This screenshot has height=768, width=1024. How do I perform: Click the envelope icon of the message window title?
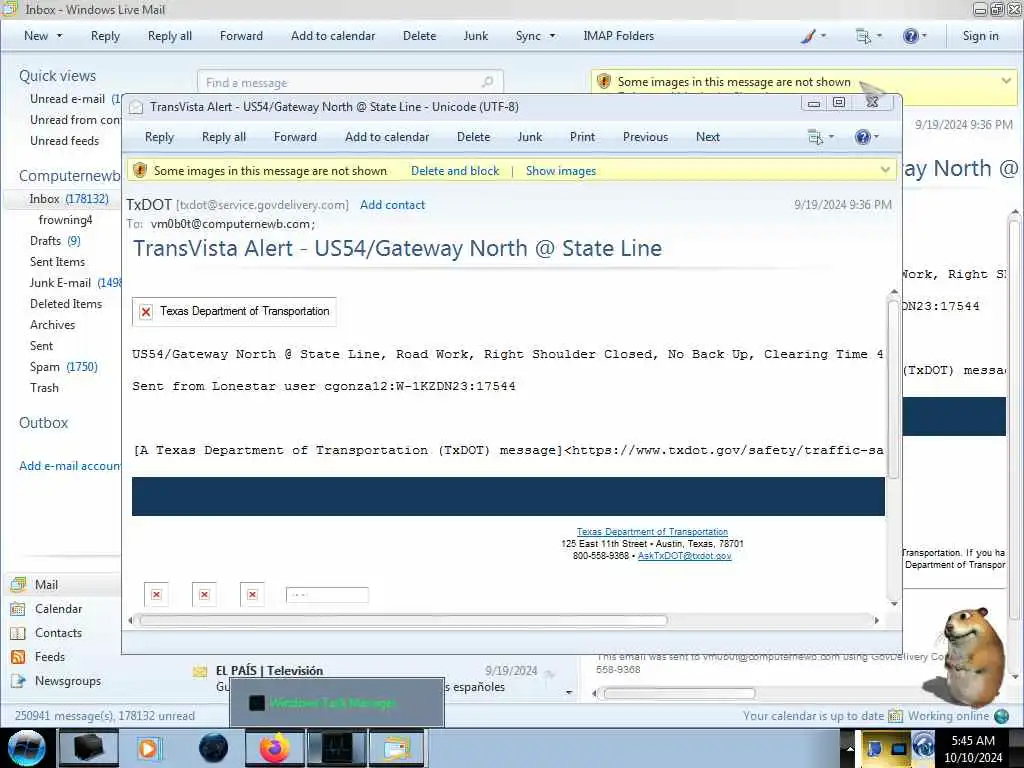click(x=136, y=107)
